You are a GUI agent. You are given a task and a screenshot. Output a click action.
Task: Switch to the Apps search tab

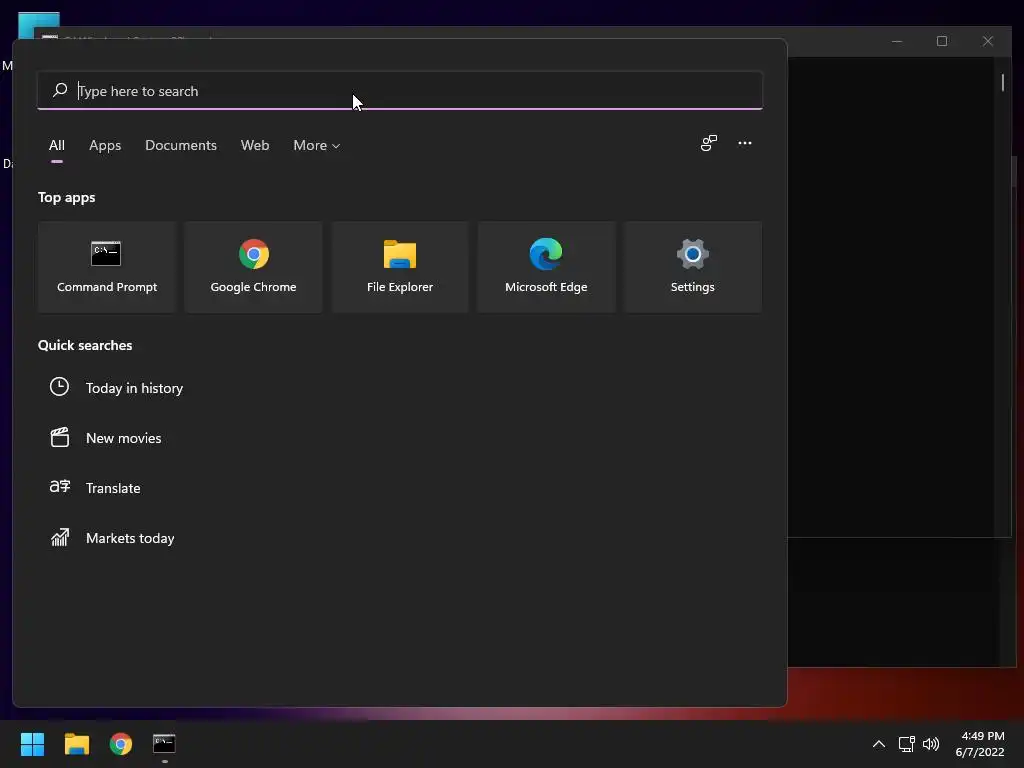(x=105, y=146)
